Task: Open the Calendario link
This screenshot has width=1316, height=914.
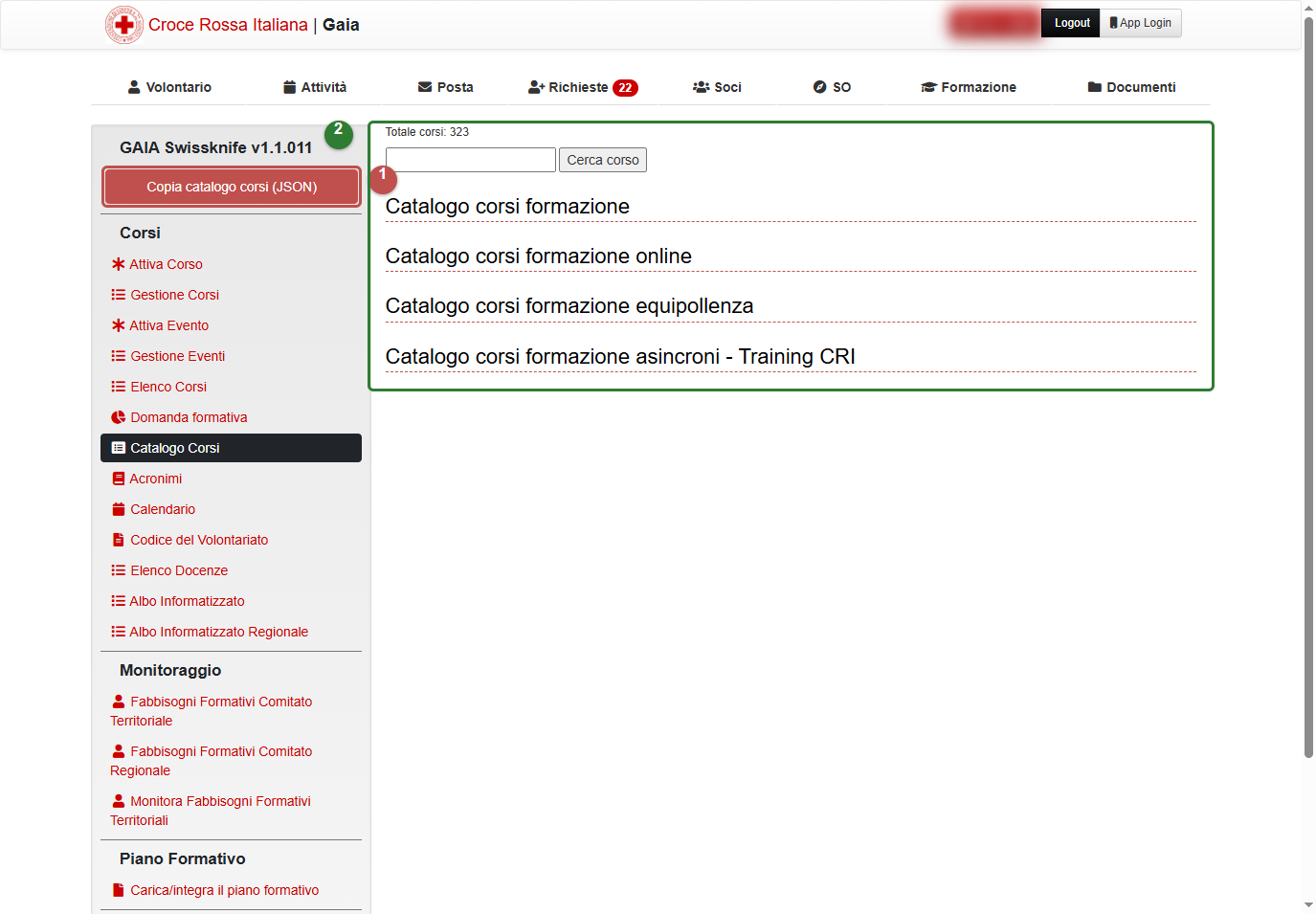Action: 163,509
